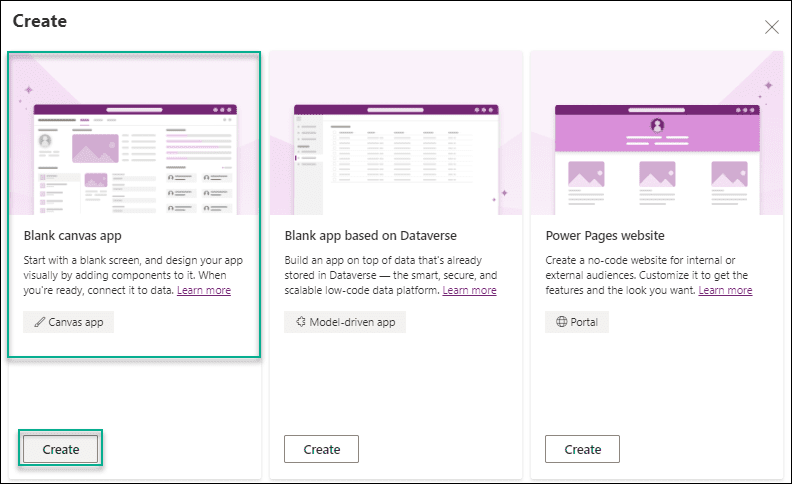Click the Canvas app tag label
The width and height of the screenshot is (792, 484).
pos(76,322)
